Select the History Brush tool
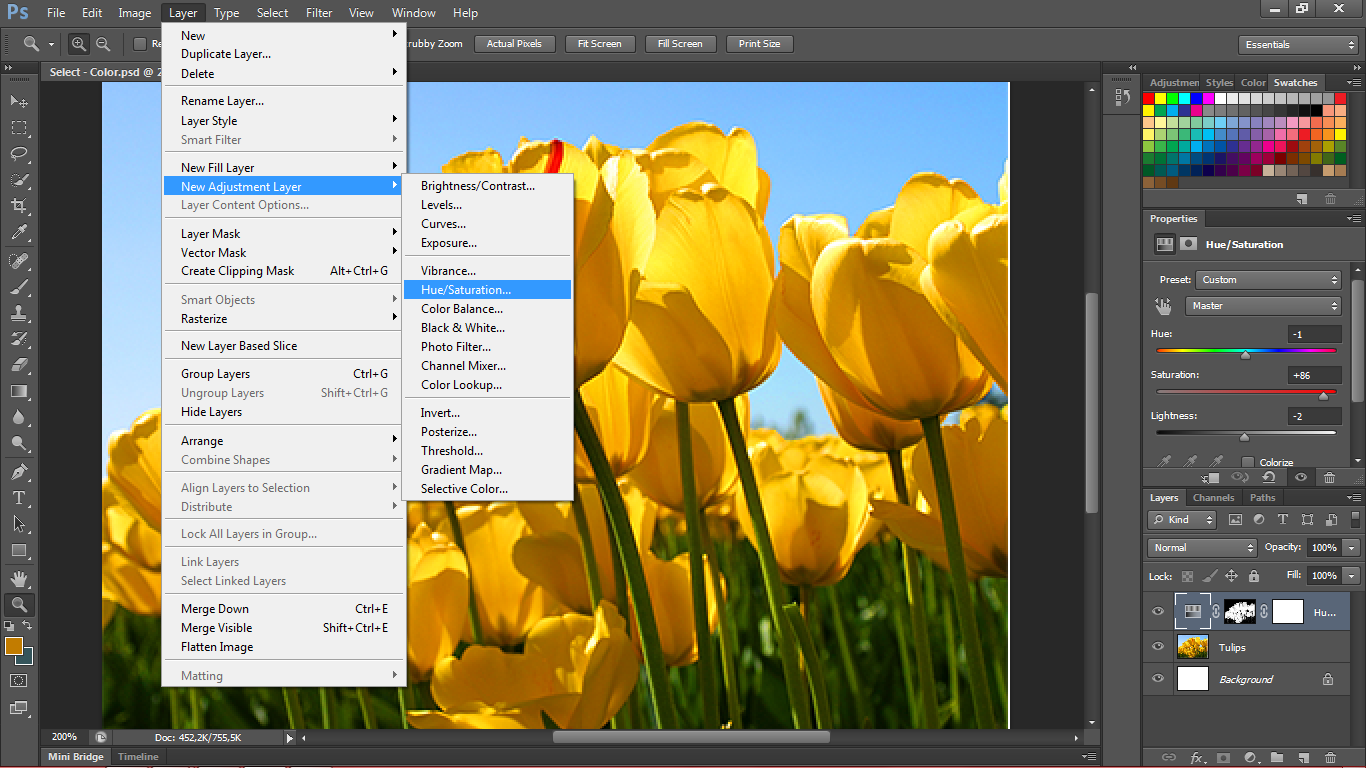 pos(19,339)
